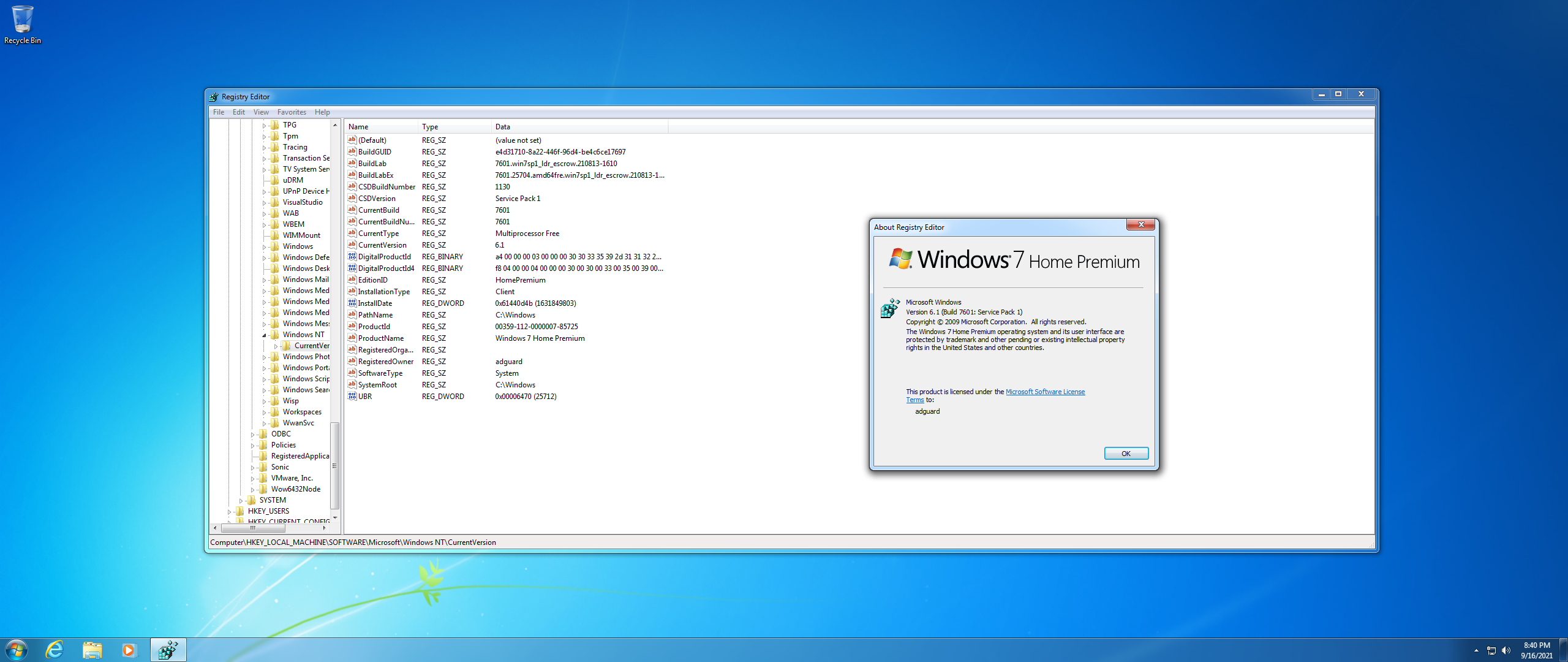Click the Registry Editor title bar icon
This screenshot has width=1568, height=662.
(214, 97)
